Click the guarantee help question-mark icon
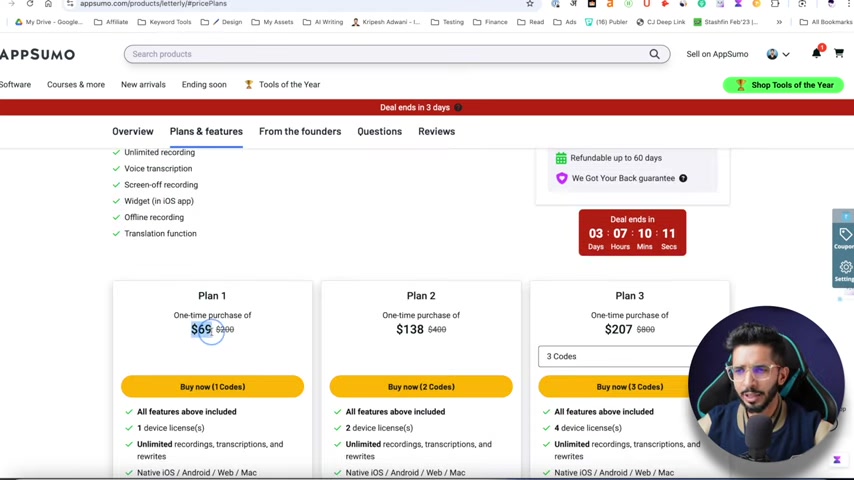 tap(683, 178)
